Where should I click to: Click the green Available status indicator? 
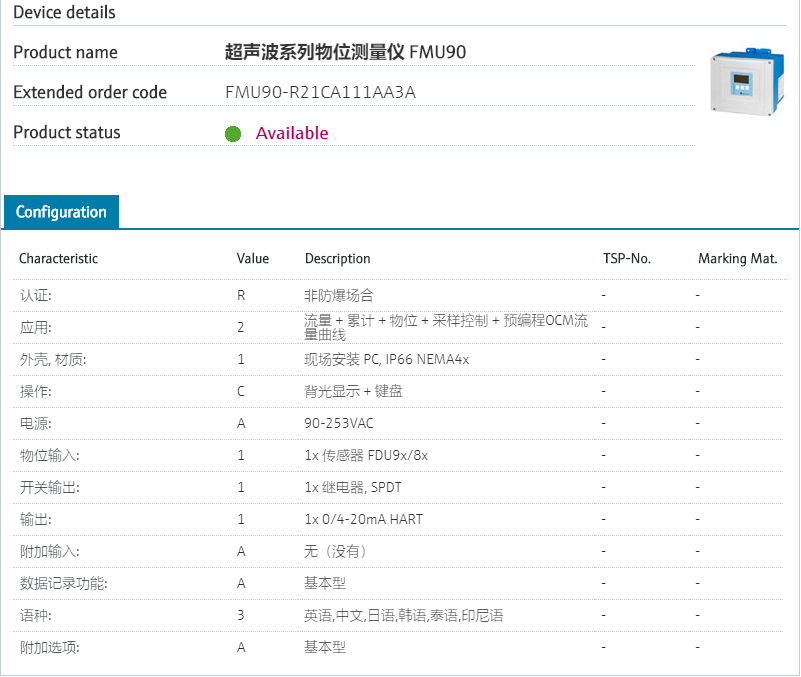233,133
